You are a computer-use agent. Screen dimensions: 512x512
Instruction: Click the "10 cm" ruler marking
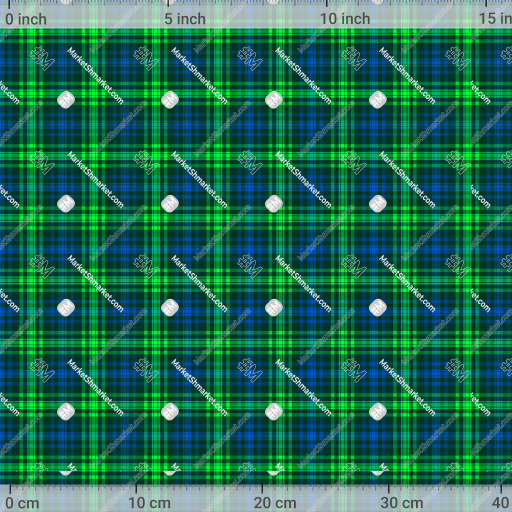click(149, 503)
